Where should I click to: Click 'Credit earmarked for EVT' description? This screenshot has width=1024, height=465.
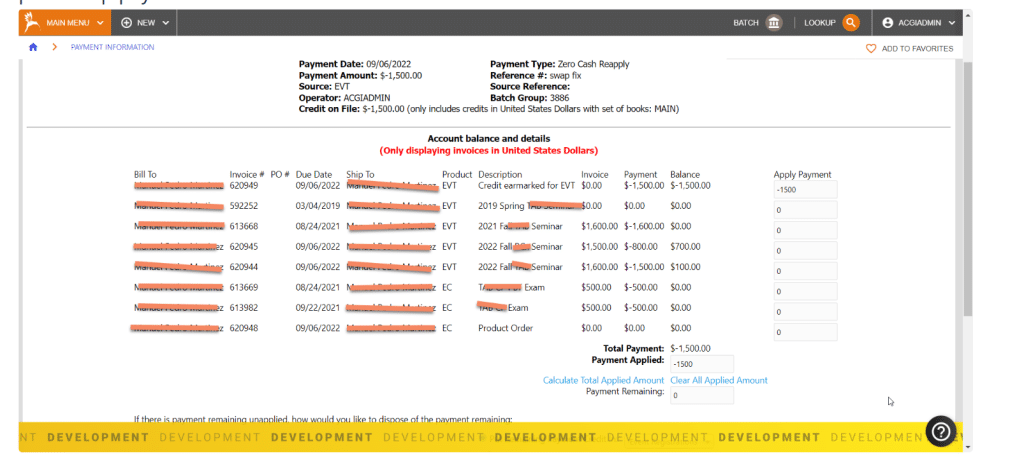526,185
